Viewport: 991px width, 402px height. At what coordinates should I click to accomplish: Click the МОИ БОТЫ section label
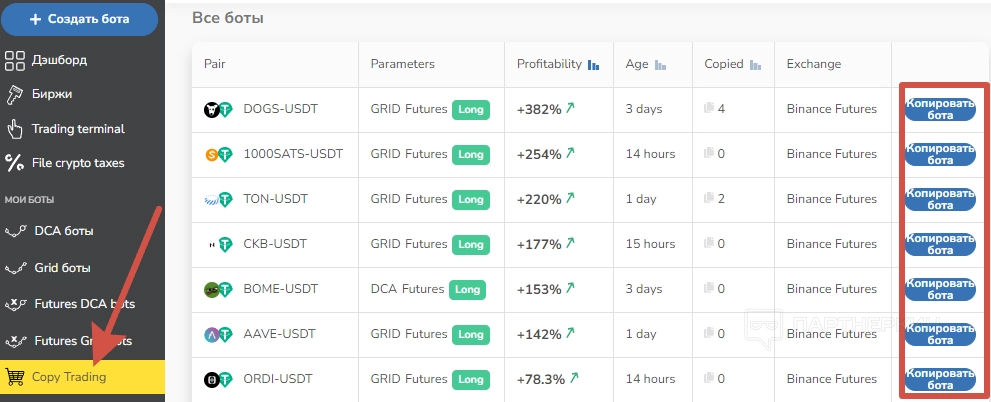[30, 200]
